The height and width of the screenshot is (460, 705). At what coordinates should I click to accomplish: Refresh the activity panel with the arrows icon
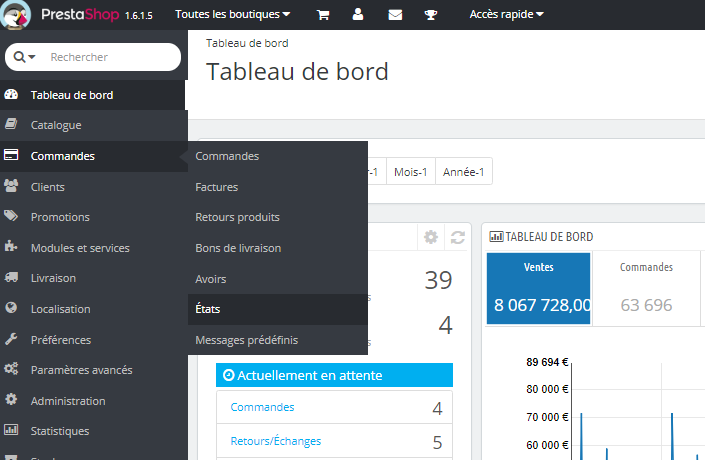pos(458,237)
